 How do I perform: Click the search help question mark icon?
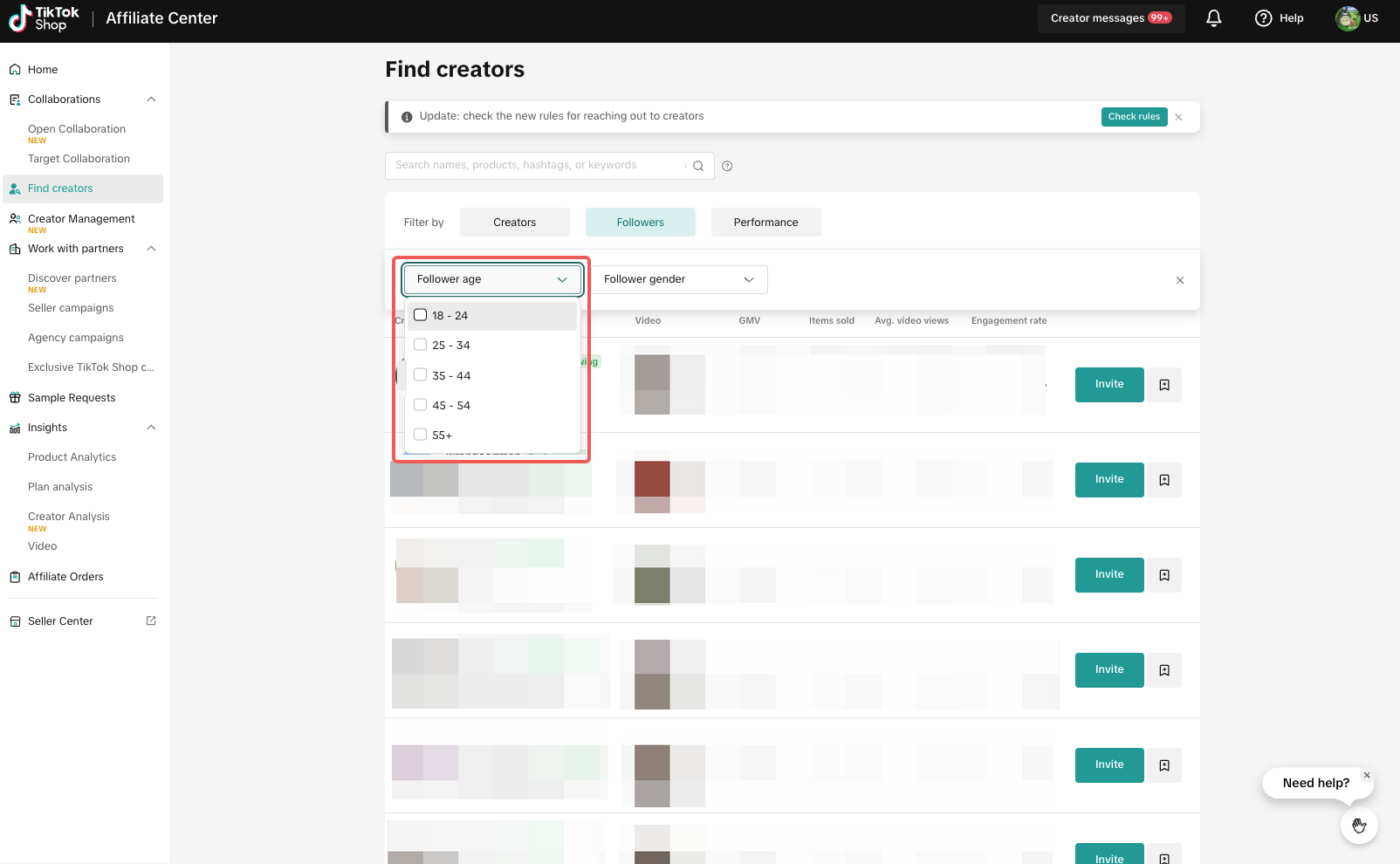click(x=727, y=166)
